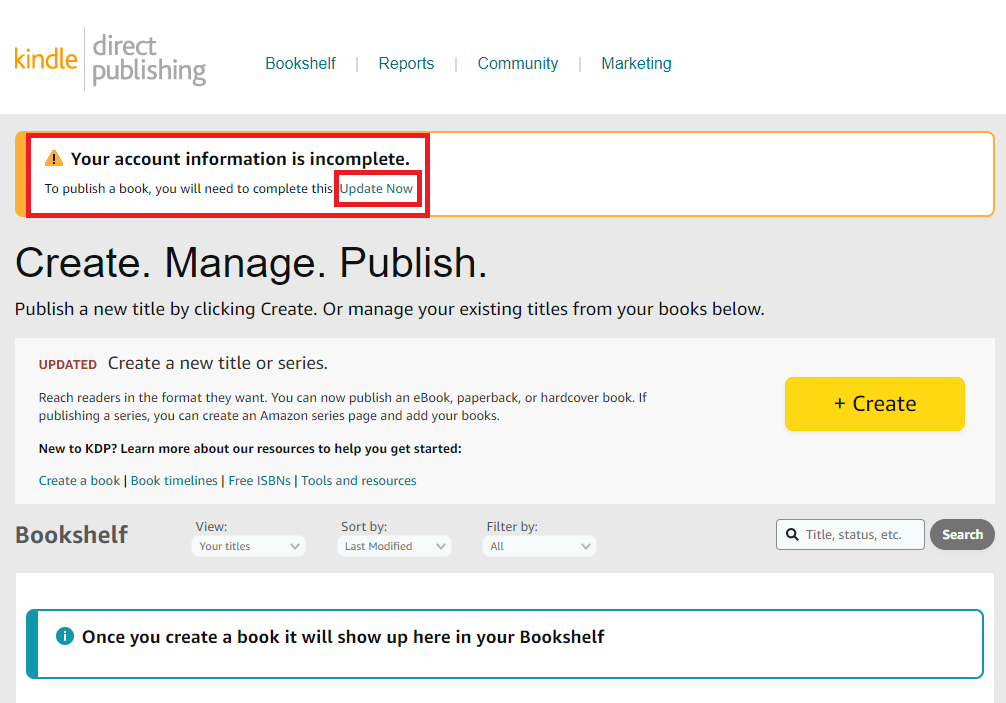This screenshot has width=1006, height=703.
Task: Open the Free ISBNs link
Action: coord(259,480)
